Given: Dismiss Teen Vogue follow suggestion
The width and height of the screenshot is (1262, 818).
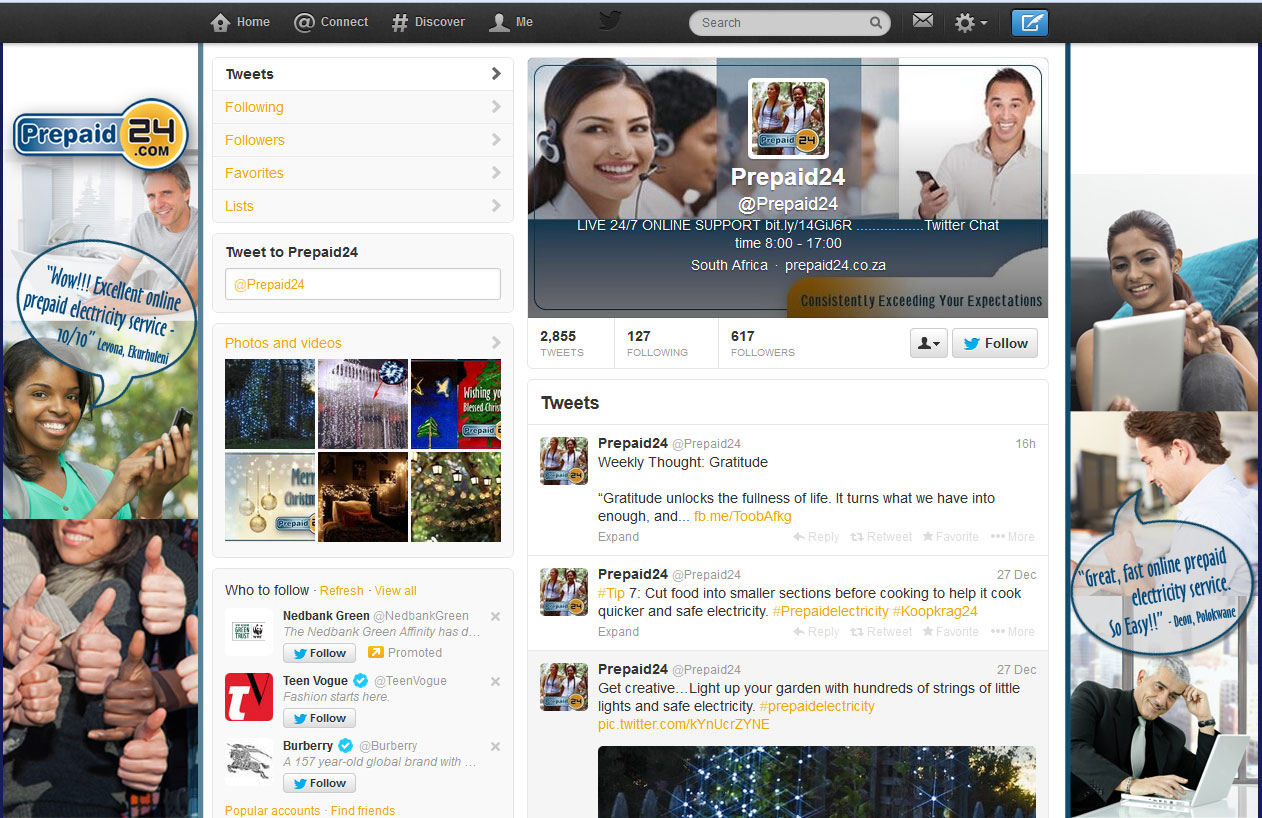Looking at the screenshot, I should (495, 681).
